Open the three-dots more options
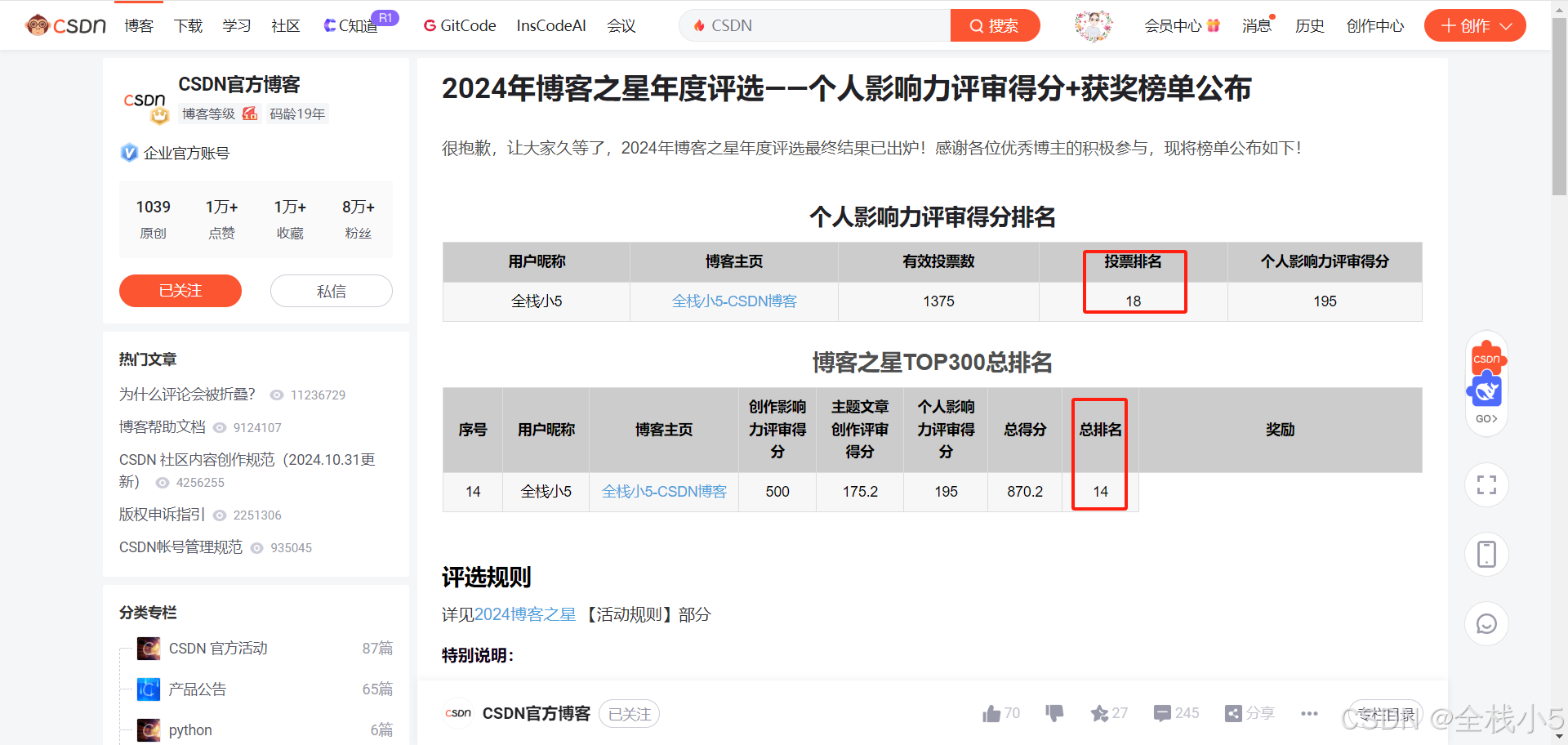Screen dimensions: 1568x745 (x=1309, y=713)
